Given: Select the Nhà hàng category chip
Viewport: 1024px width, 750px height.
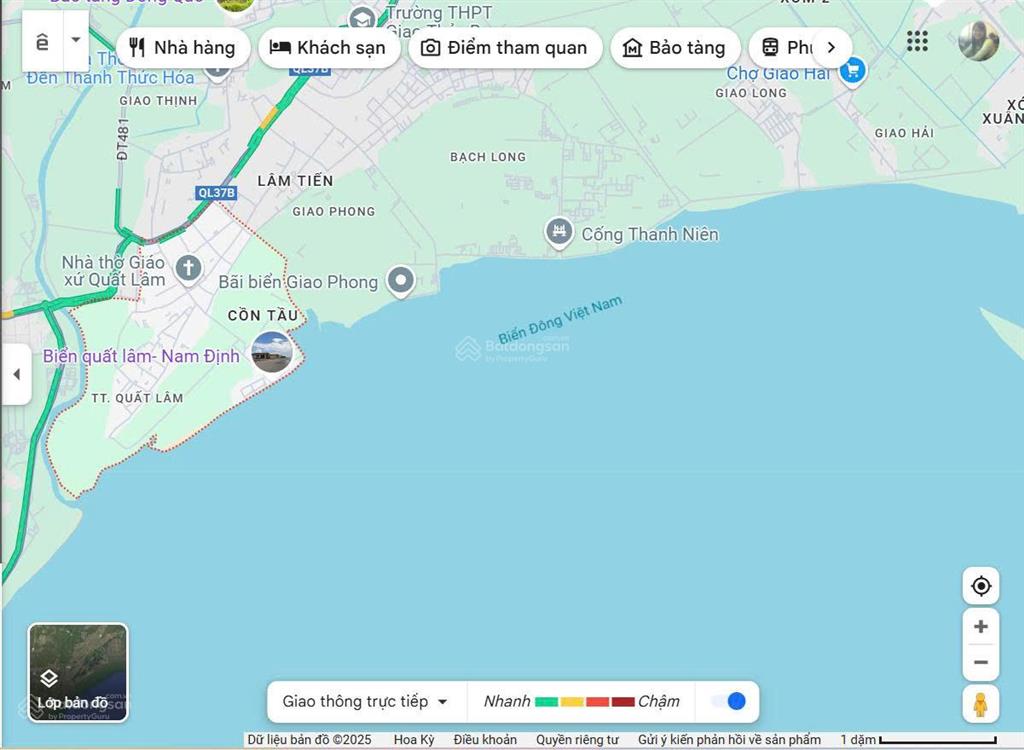Looking at the screenshot, I should [x=182, y=48].
